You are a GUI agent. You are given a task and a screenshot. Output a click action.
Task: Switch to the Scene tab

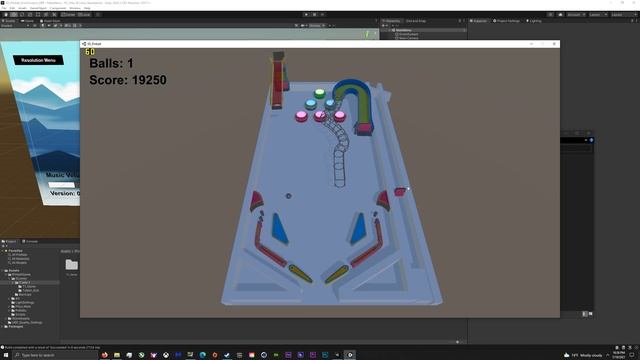(x=9, y=21)
